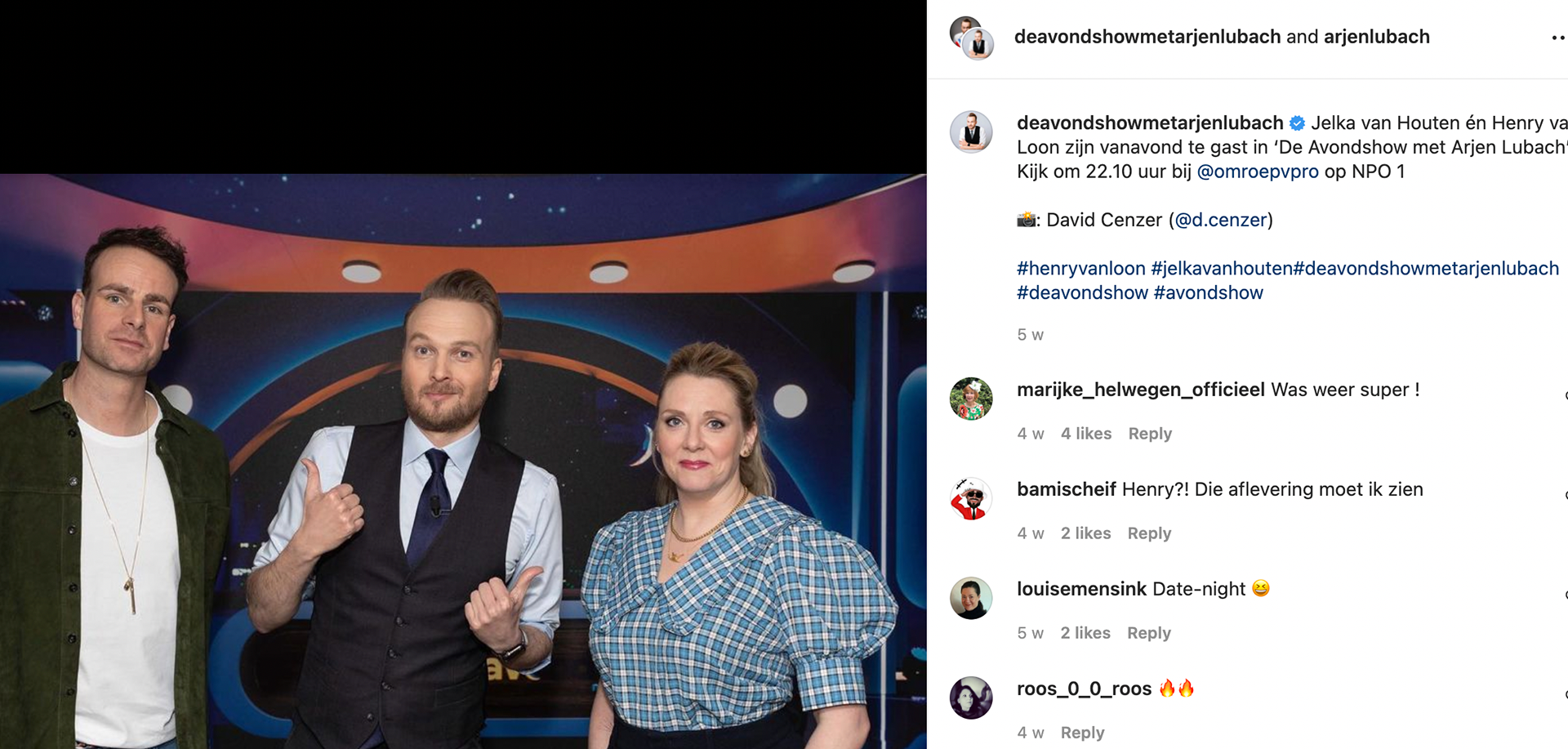This screenshot has height=749, width=1568.
Task: View 2 likes on louisemensink's comment
Action: pos(1085,633)
